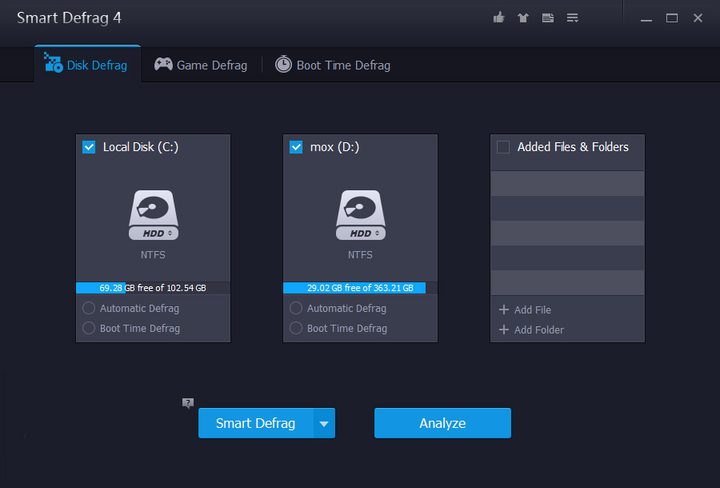Uncheck the Local Disk (C:) checkbox

tap(89, 147)
